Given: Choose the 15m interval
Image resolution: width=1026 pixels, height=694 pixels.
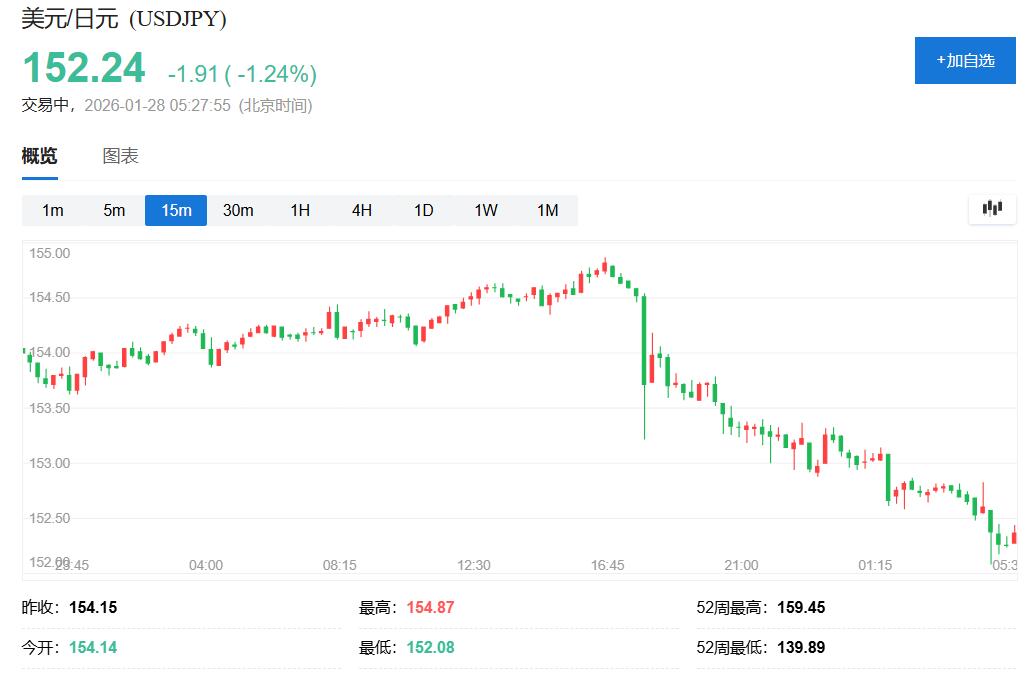Looking at the screenshot, I should [x=176, y=210].
